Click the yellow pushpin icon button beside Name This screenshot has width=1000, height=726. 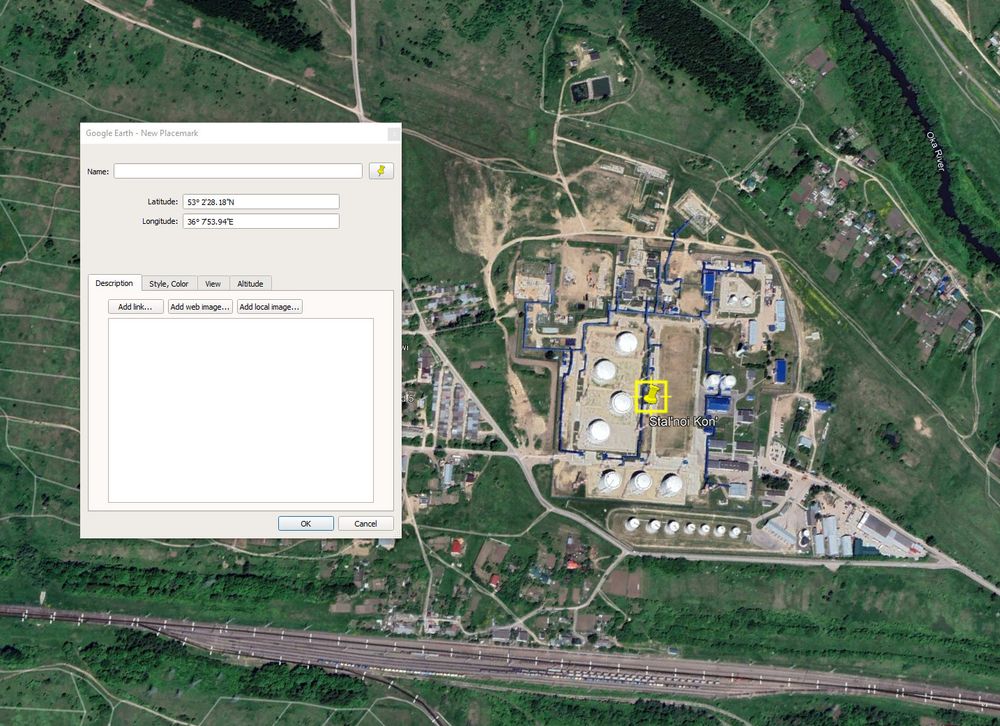[x=381, y=171]
